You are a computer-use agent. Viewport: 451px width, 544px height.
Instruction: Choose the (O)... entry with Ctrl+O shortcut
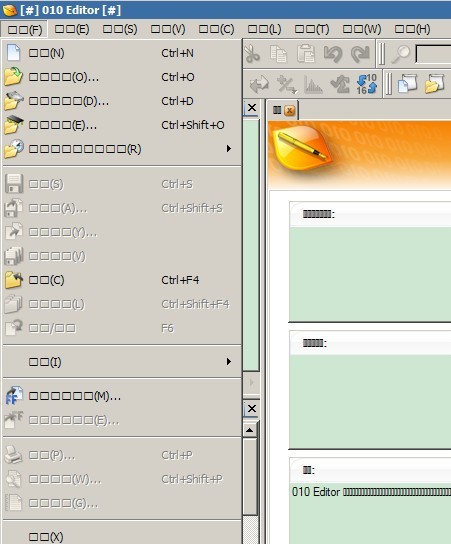coord(122,77)
